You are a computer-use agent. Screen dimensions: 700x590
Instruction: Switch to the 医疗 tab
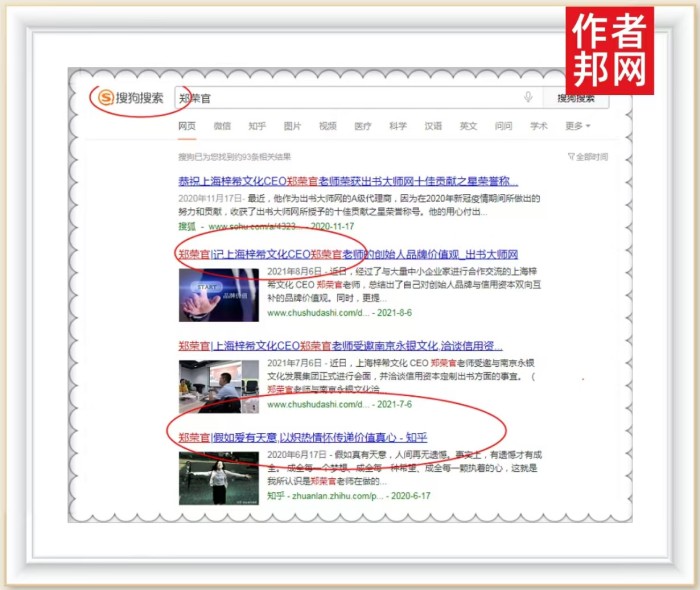click(x=362, y=126)
